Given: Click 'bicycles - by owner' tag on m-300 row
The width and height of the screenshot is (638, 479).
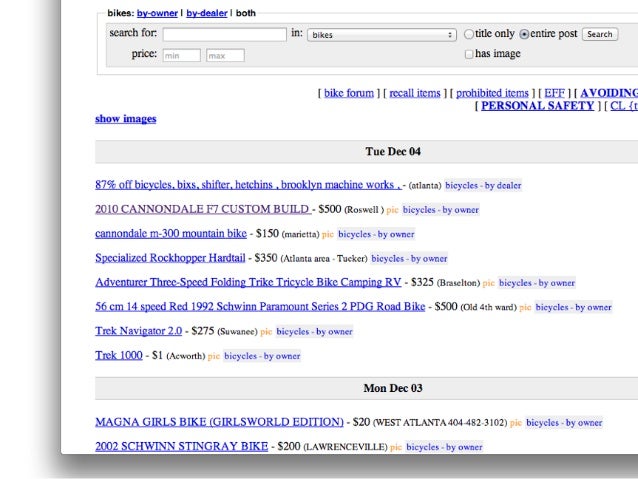Looking at the screenshot, I should click(376, 234).
